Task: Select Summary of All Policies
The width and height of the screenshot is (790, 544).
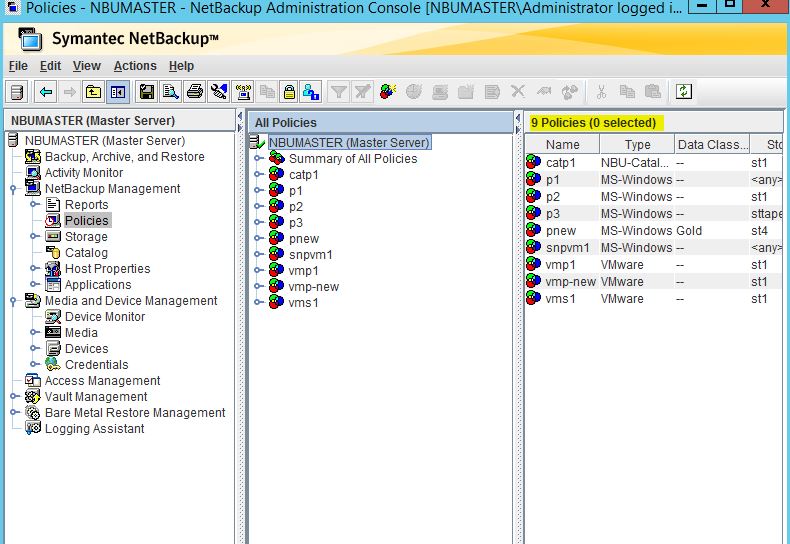Action: coord(353,159)
